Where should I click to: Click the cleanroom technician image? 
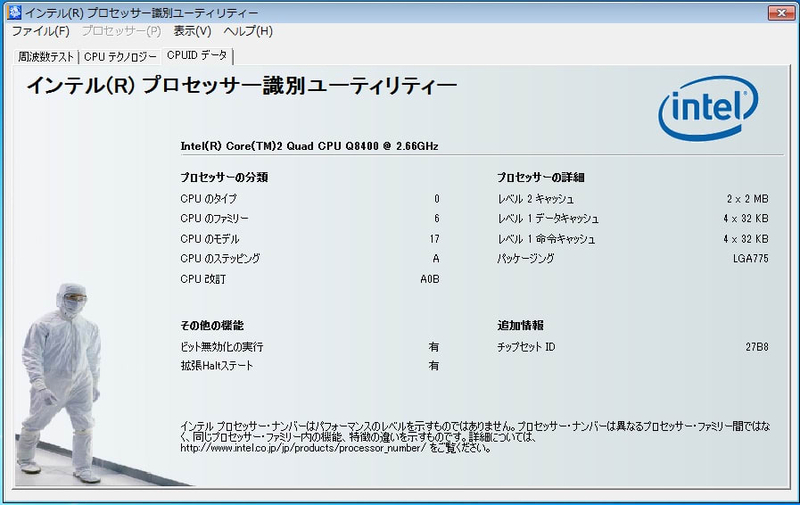coord(61,383)
